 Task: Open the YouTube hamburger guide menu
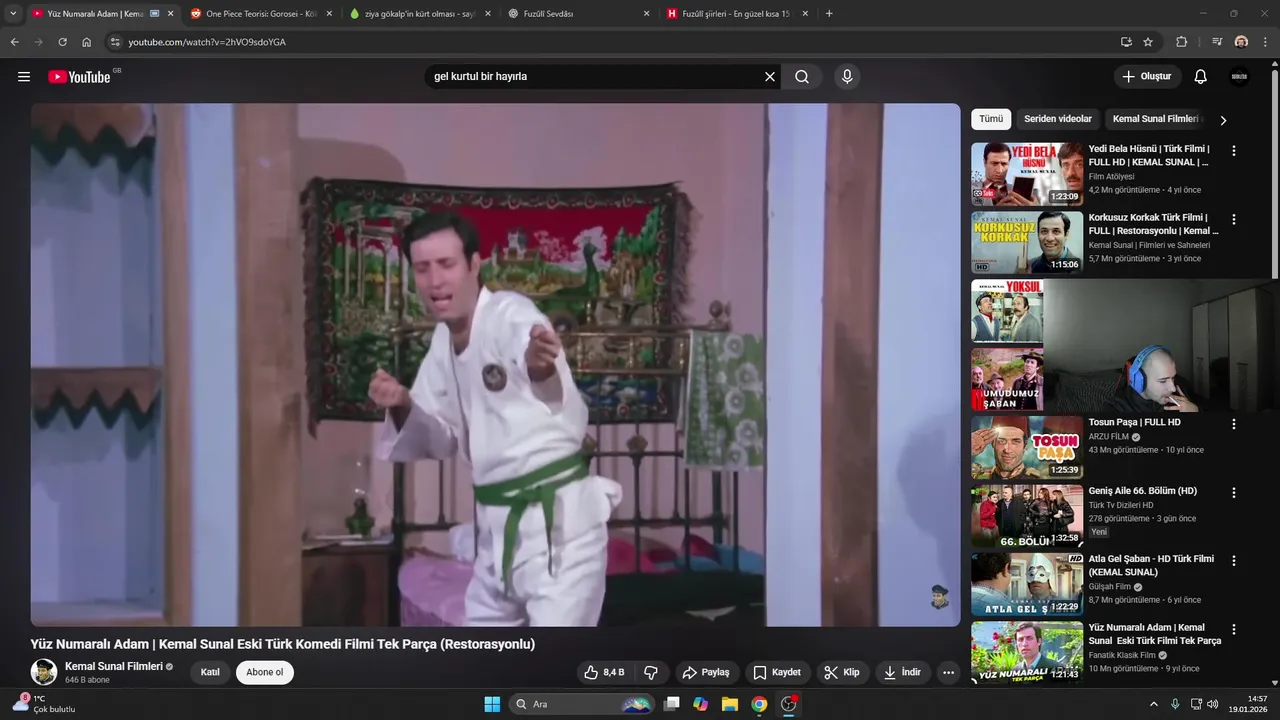click(24, 77)
